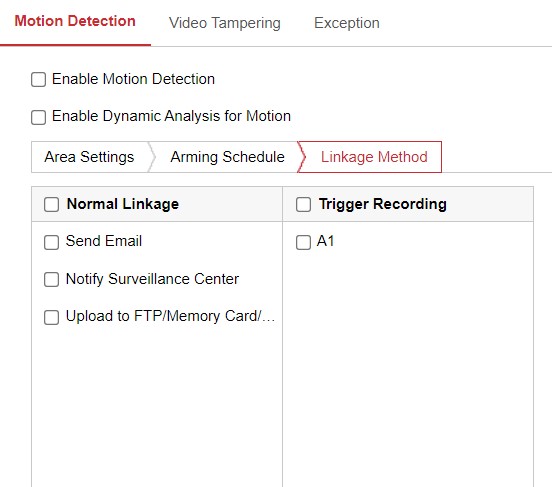Go to the Area Settings step
Screen dimensions: 552x487
(89, 157)
